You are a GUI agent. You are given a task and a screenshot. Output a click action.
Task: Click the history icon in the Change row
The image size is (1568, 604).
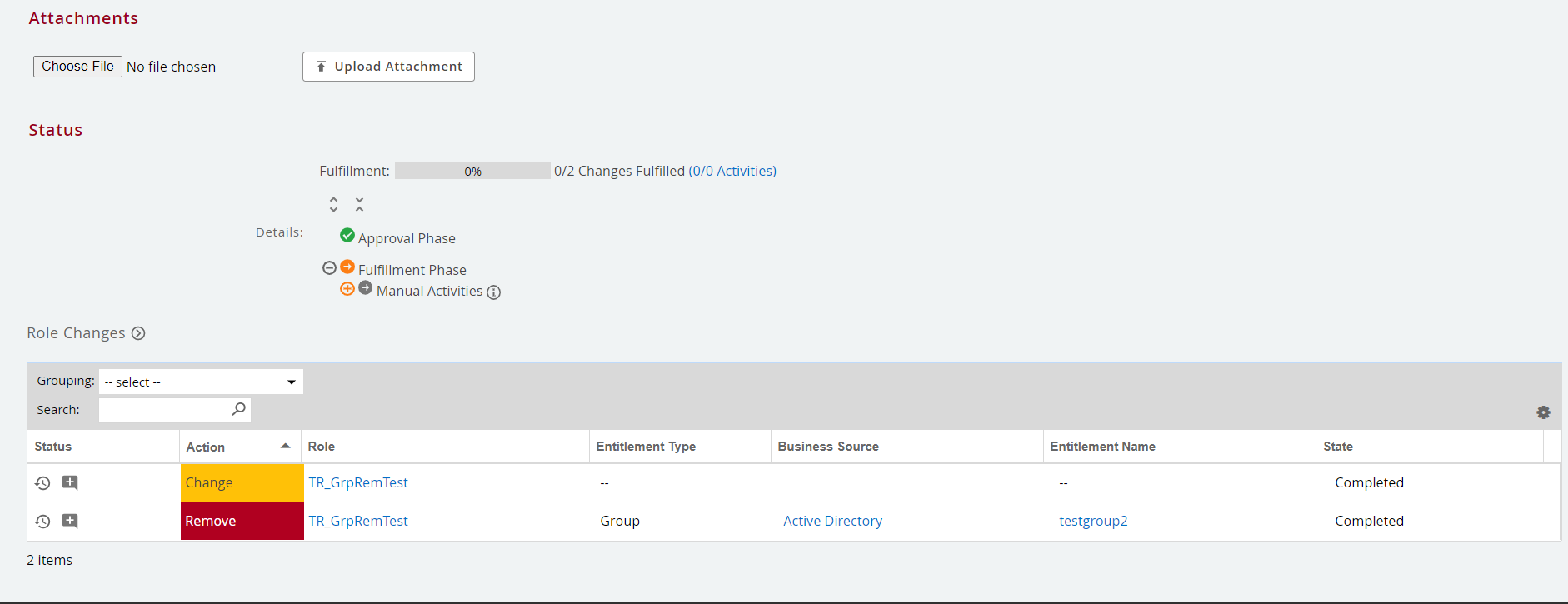pyautogui.click(x=42, y=483)
